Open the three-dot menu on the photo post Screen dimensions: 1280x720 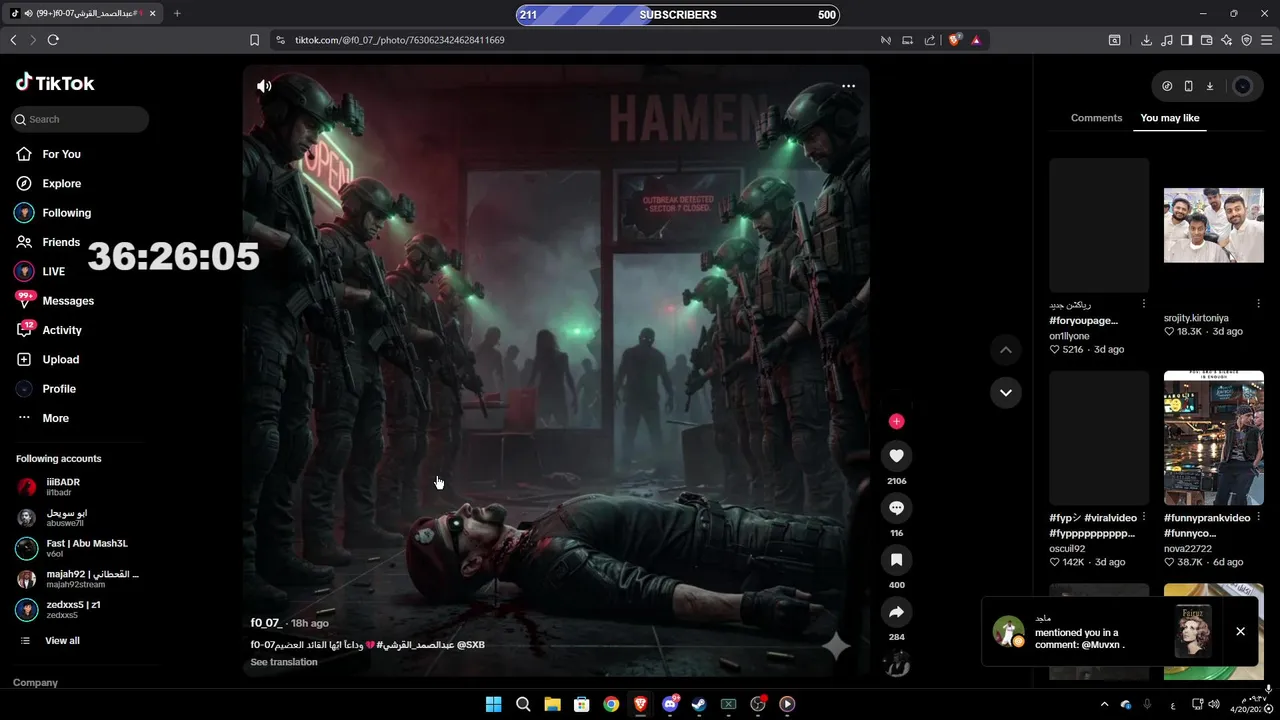(848, 86)
